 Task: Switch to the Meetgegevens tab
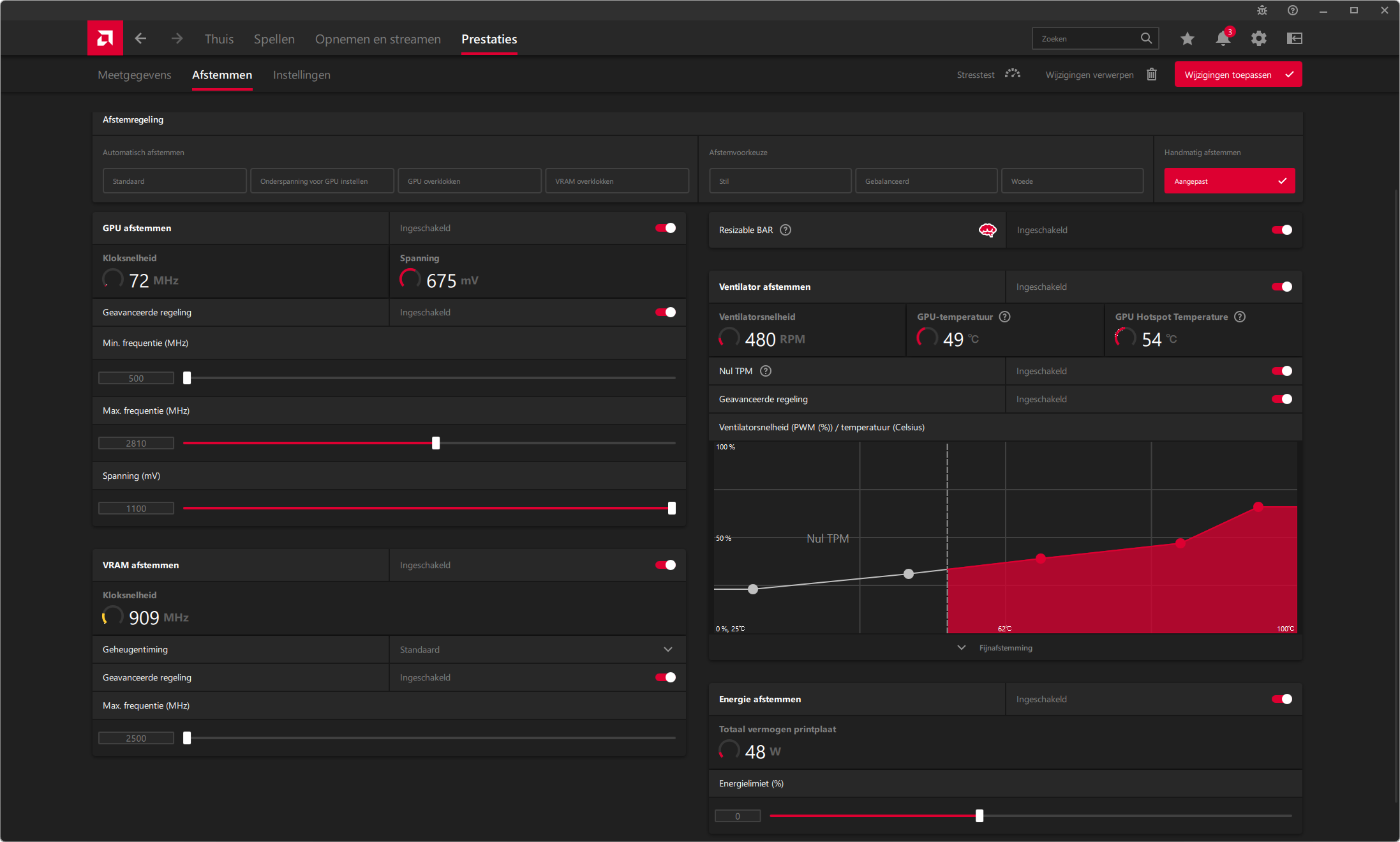click(134, 75)
